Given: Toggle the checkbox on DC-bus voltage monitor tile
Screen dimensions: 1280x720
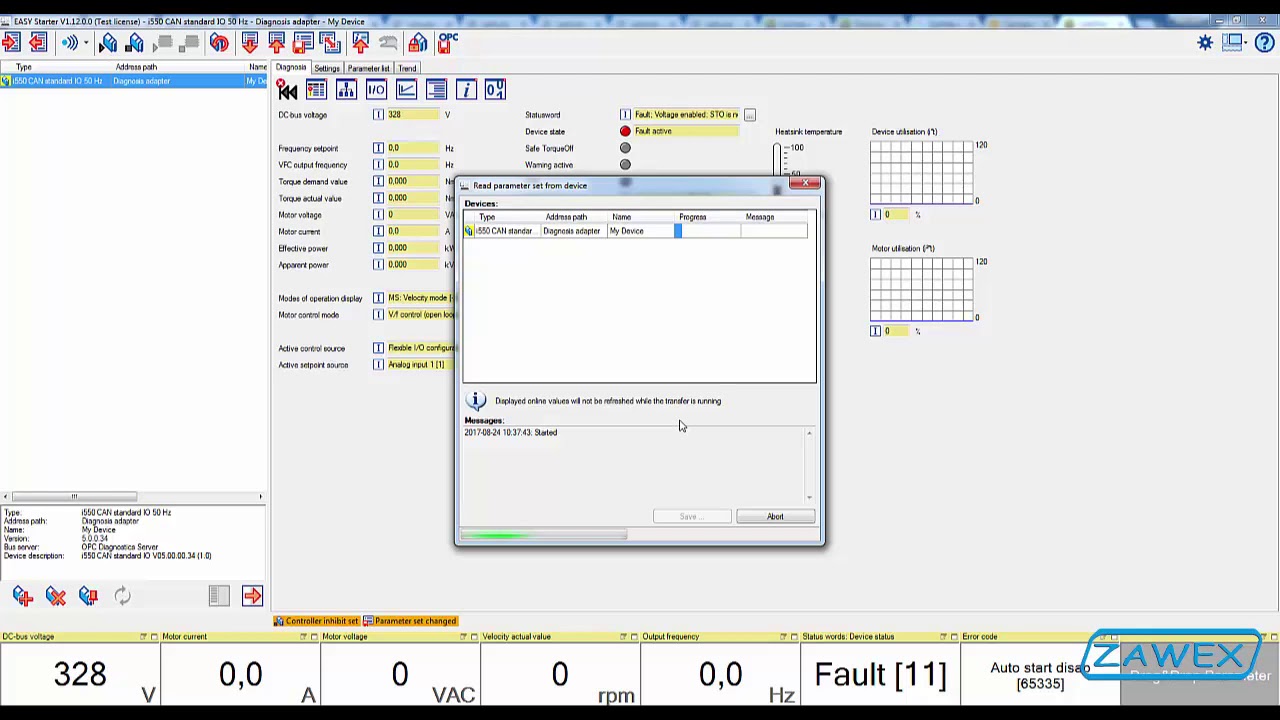Looking at the screenshot, I should click(x=154, y=637).
